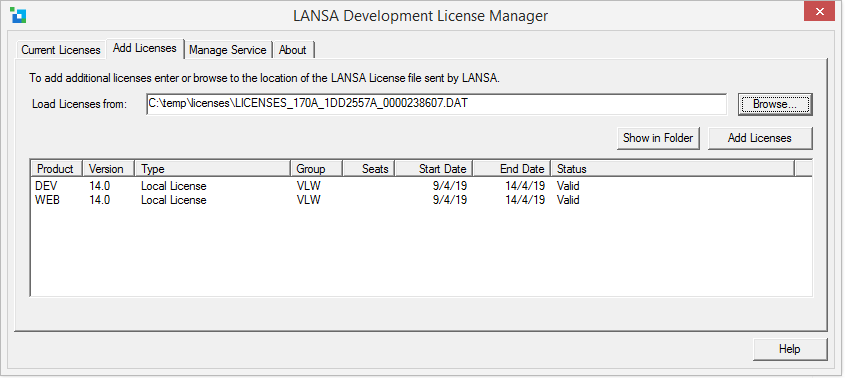845x378 pixels.
Task: Click the LANSA app icon in title bar
Action: (x=18, y=16)
